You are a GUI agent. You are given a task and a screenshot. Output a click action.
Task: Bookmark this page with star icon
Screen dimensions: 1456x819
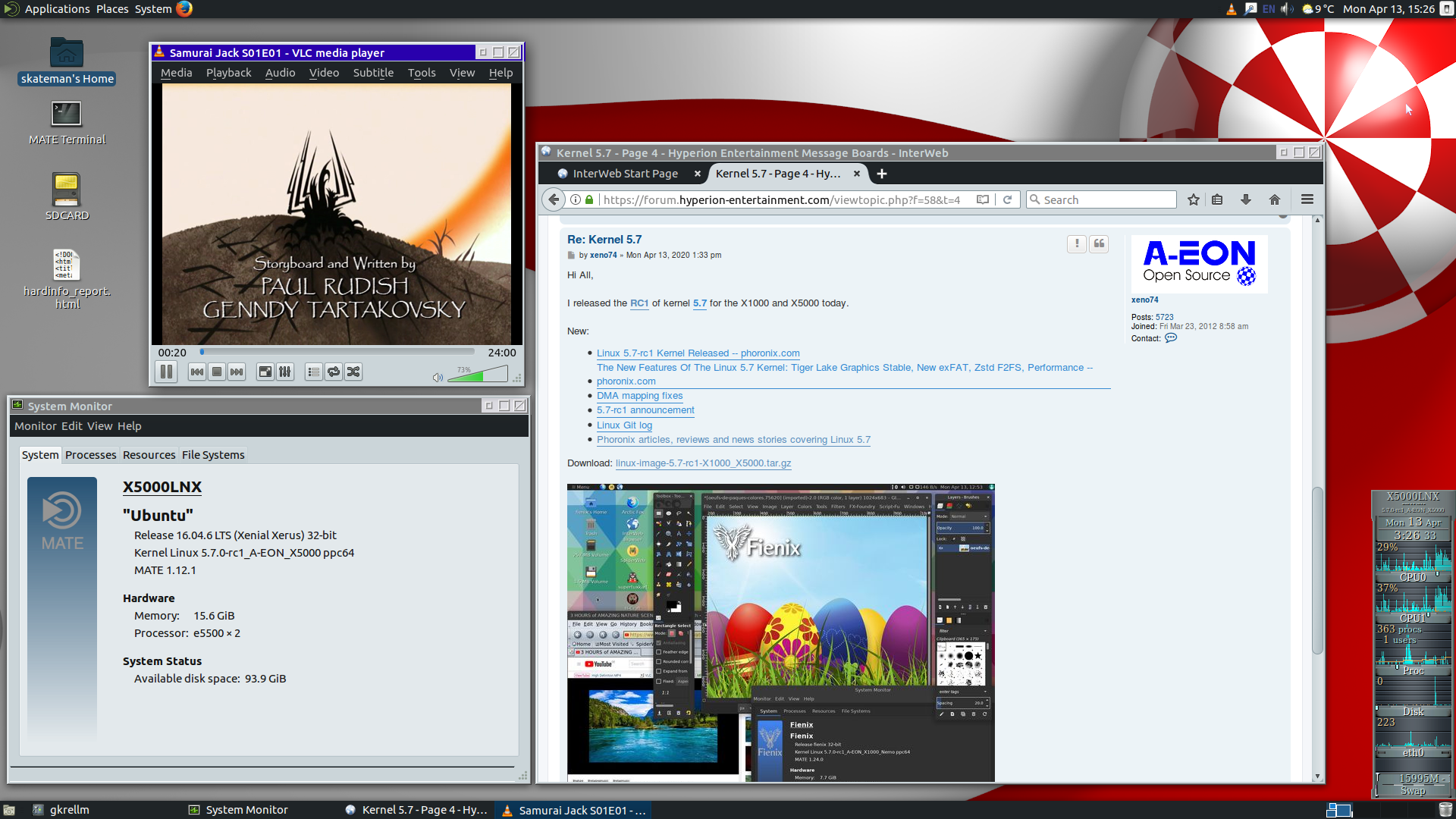point(1194,199)
